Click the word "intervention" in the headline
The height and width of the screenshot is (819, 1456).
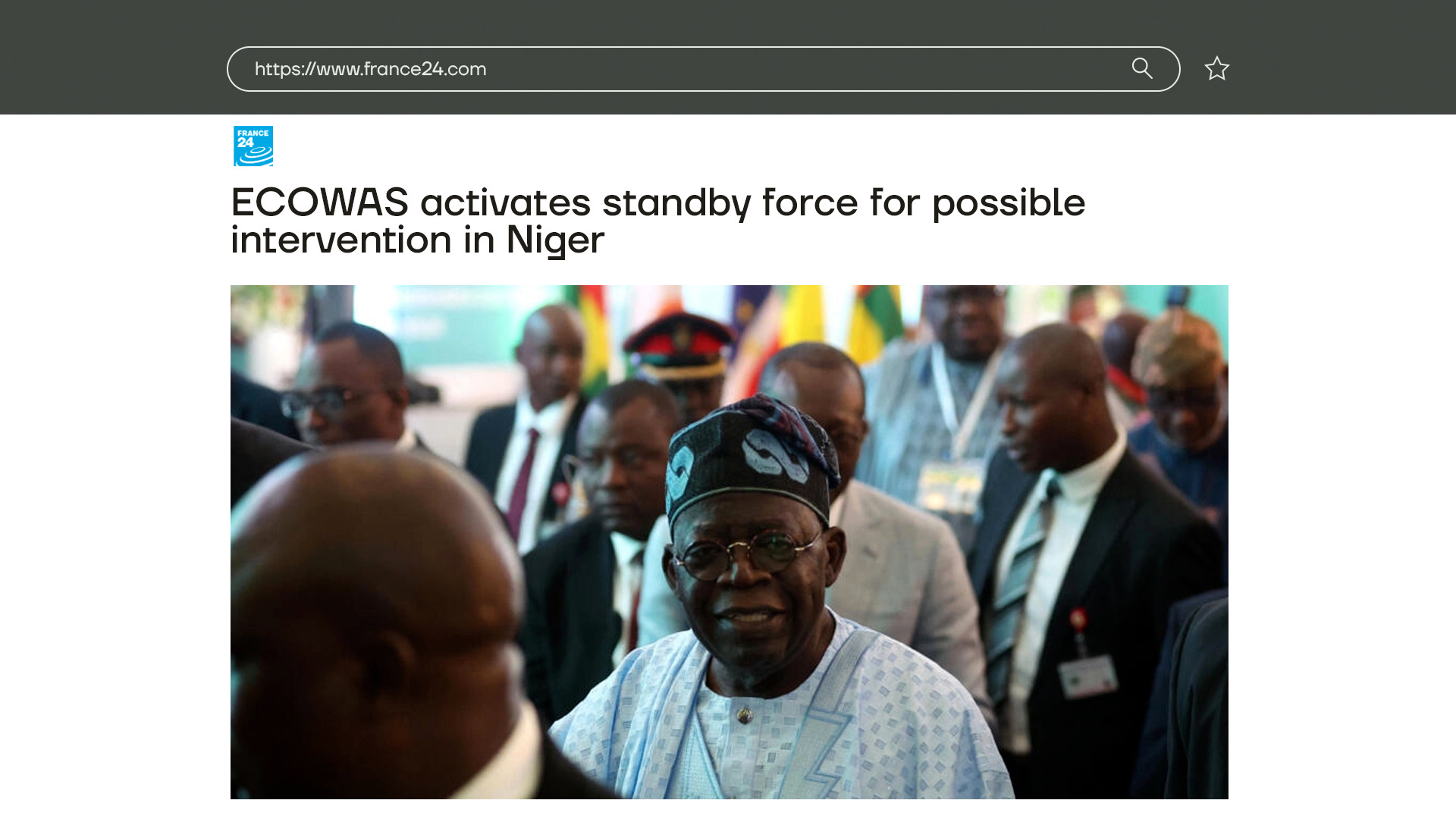(x=341, y=240)
